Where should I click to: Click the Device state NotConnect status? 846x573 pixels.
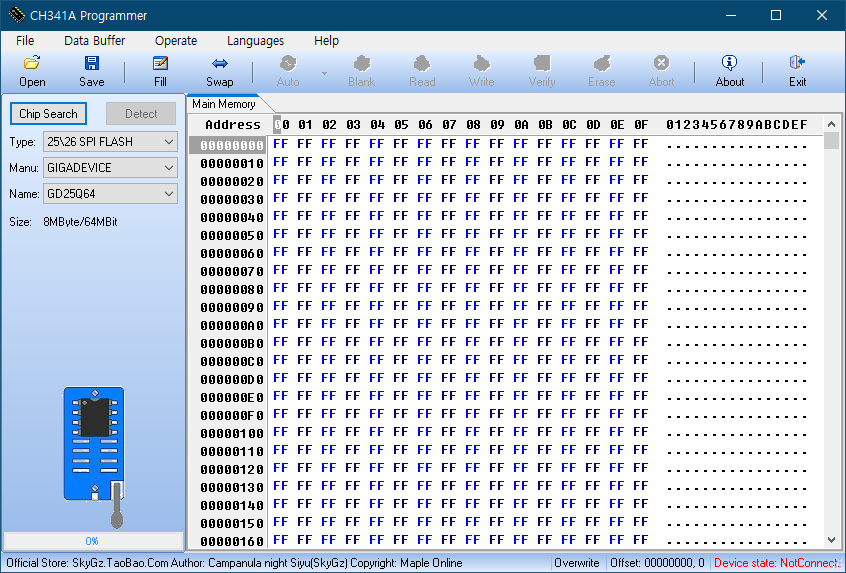click(777, 563)
